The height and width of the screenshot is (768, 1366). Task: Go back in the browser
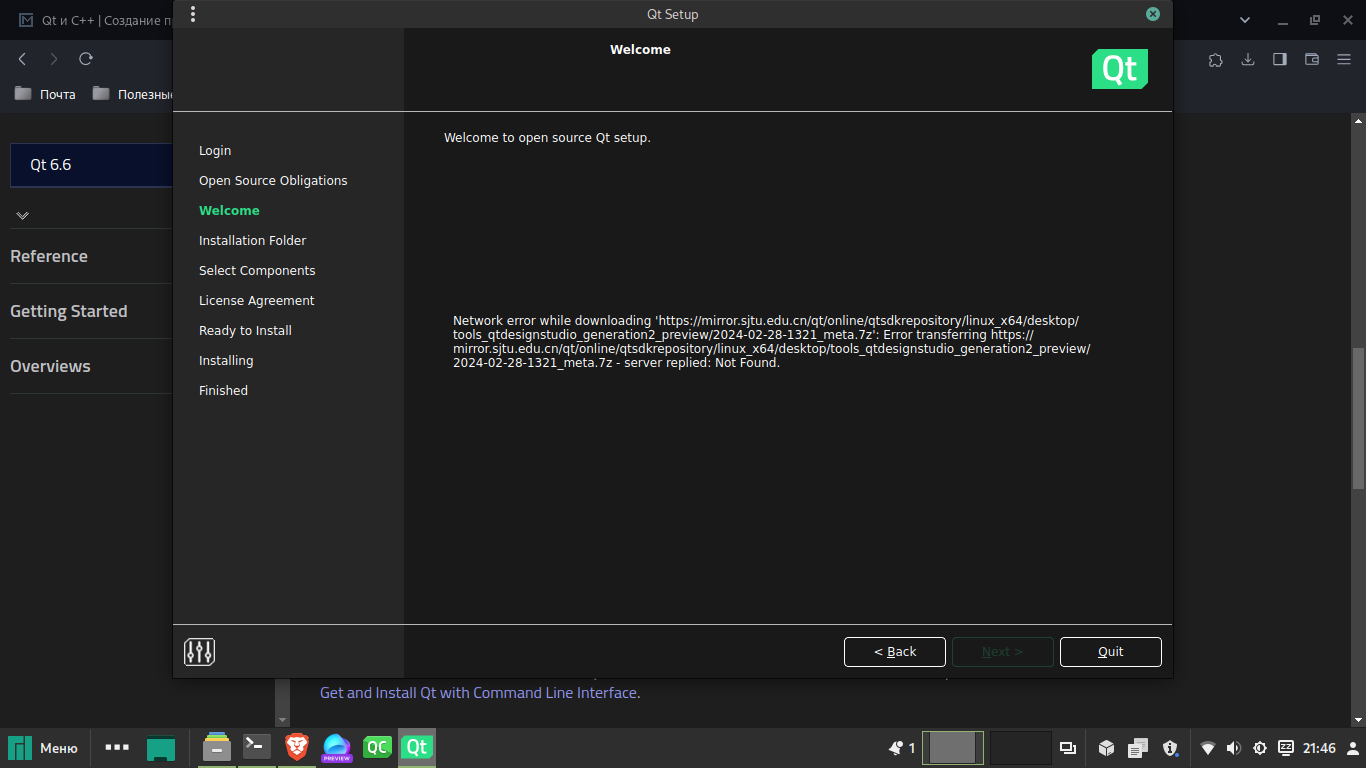[x=23, y=59]
